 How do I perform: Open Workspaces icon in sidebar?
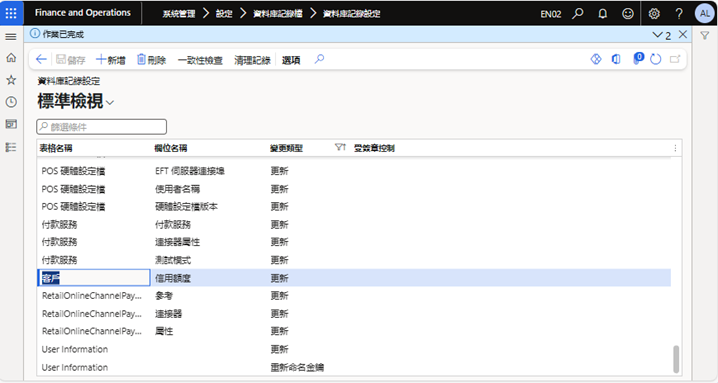[11, 124]
